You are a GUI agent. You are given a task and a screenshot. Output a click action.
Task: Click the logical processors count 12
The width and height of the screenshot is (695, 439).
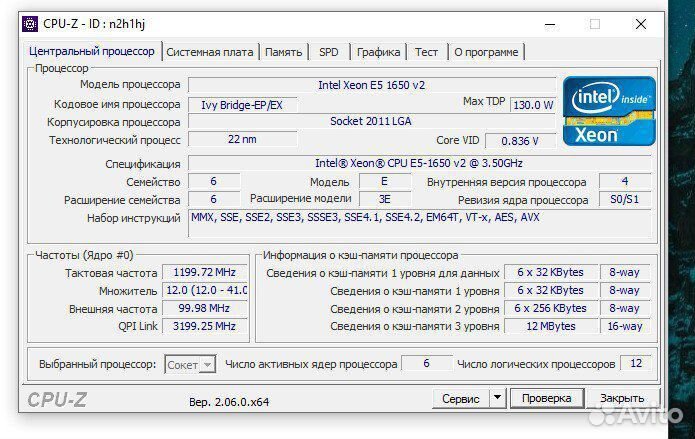tap(636, 363)
